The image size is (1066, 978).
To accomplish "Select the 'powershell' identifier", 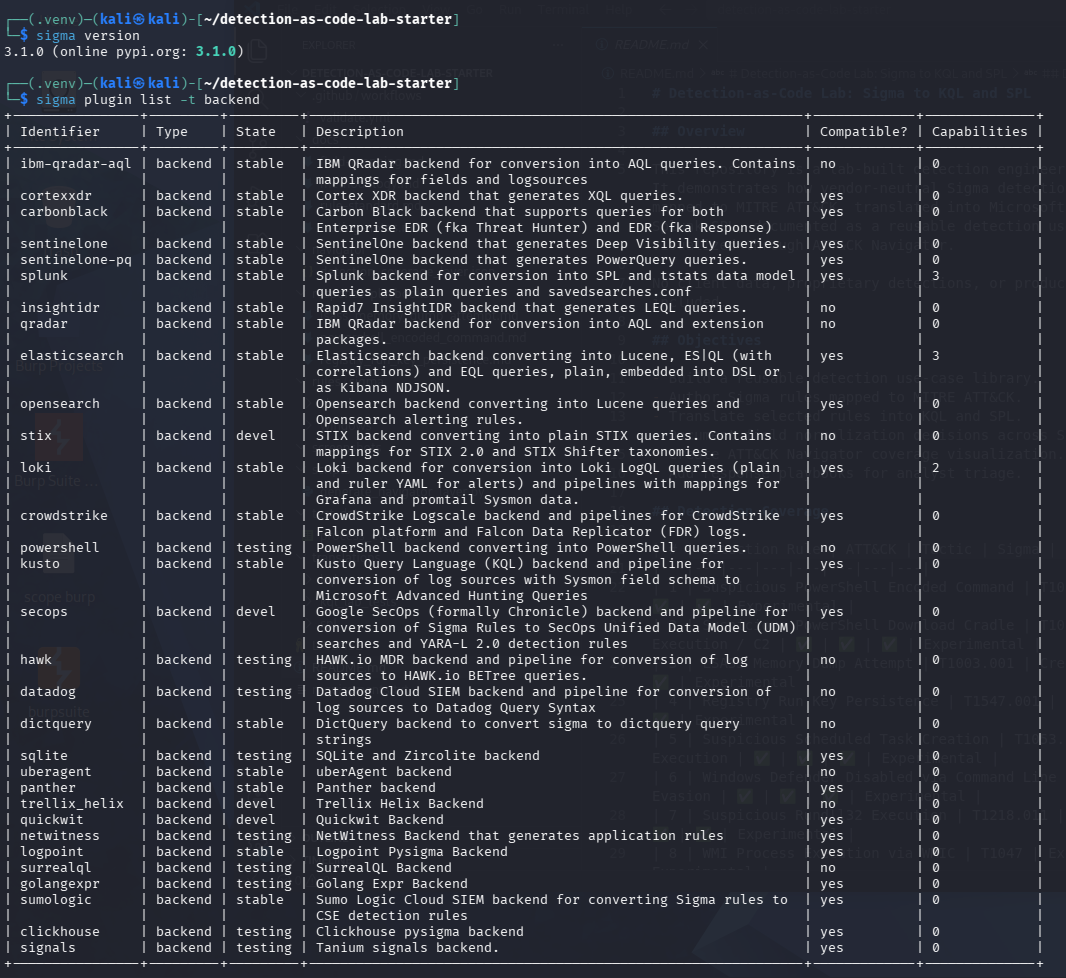I will [x=60, y=548].
